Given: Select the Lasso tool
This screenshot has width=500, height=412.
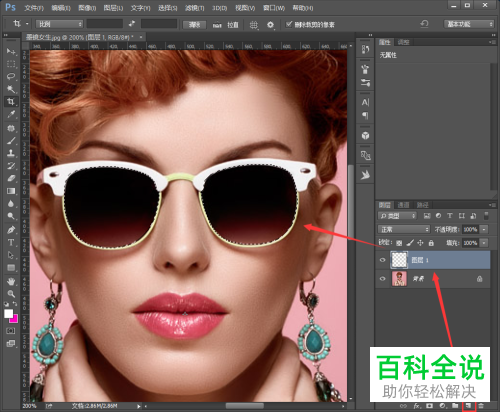Looking at the screenshot, I should (11, 76).
